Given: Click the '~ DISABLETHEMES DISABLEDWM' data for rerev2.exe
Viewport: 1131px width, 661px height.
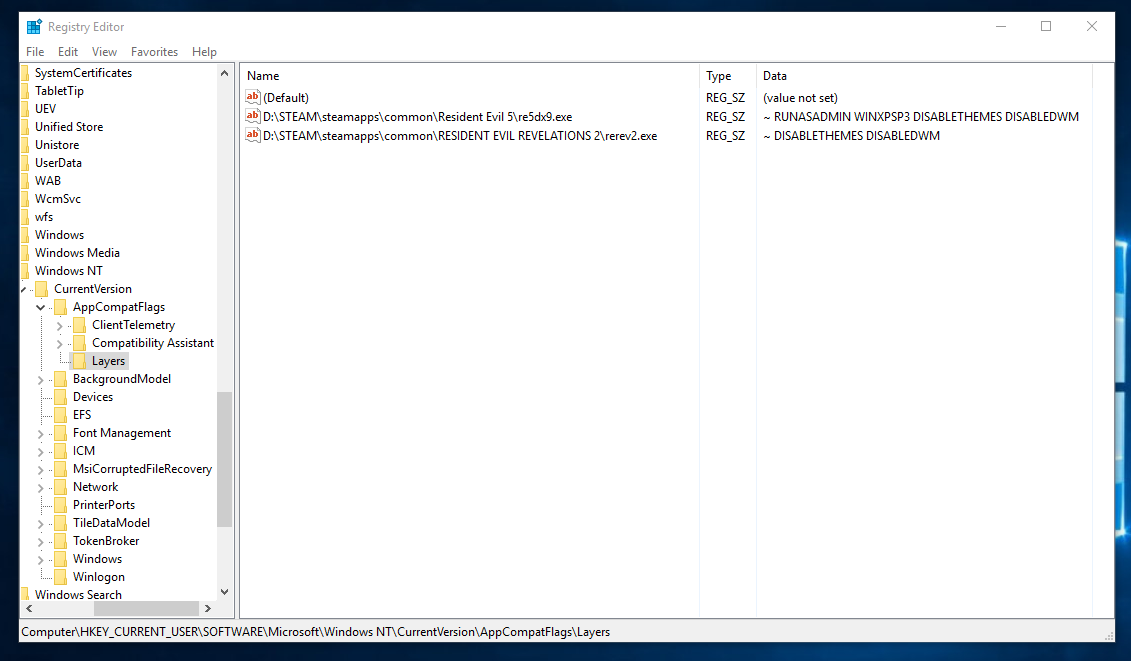Looking at the screenshot, I should pyautogui.click(x=851, y=136).
